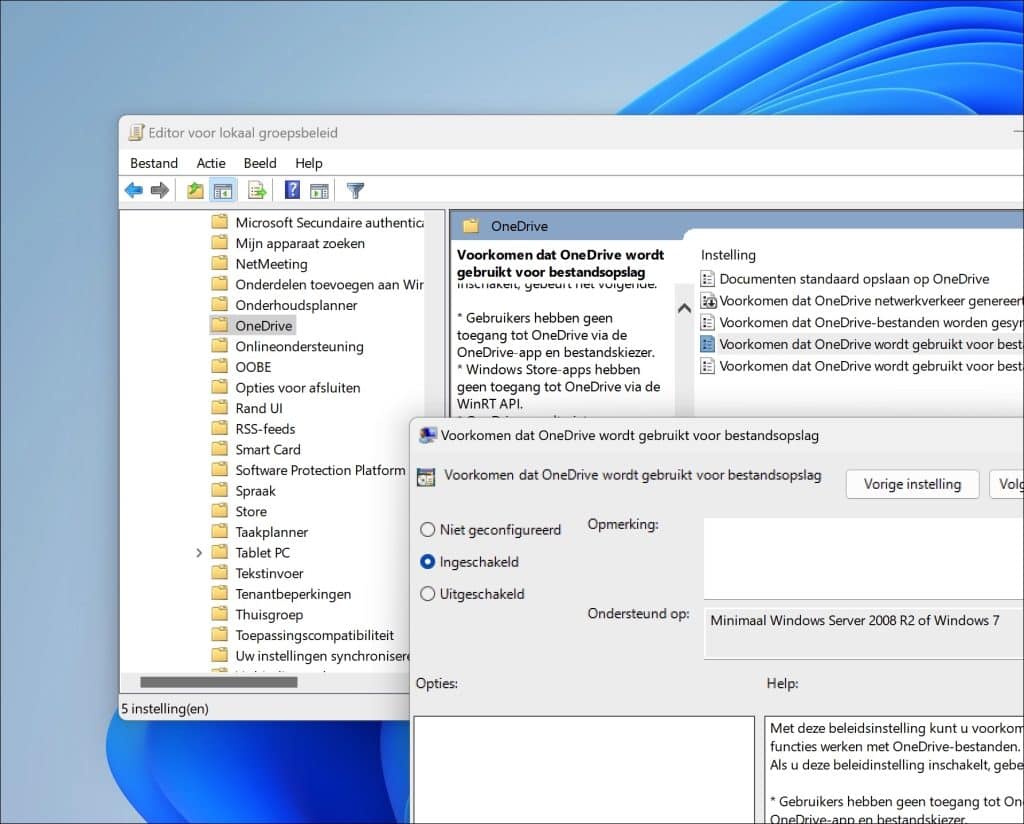1024x824 pixels.
Task: Click the icon beside Documenten standaard opslaan
Action: click(x=707, y=279)
